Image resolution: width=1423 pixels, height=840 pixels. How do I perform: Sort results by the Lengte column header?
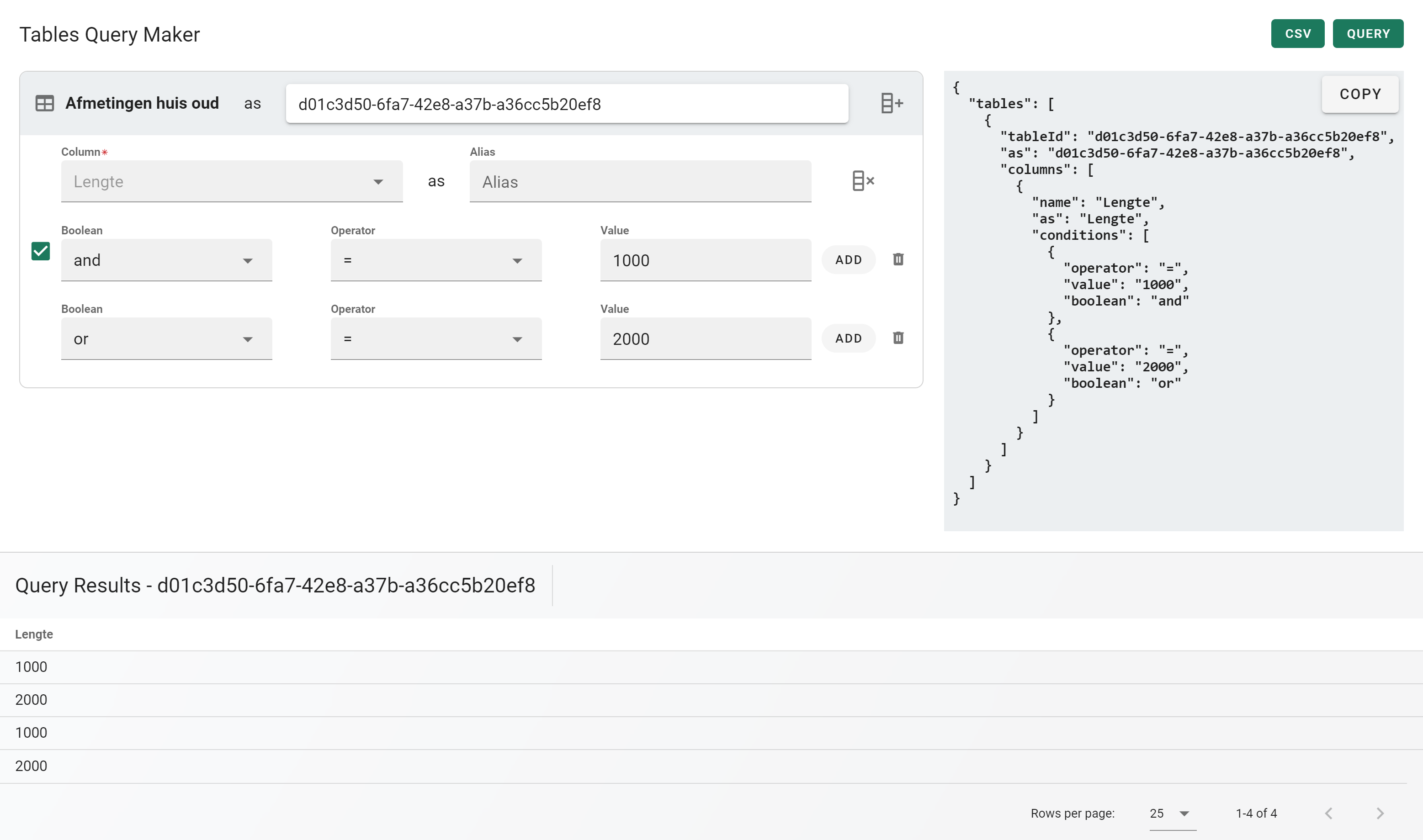(x=34, y=634)
